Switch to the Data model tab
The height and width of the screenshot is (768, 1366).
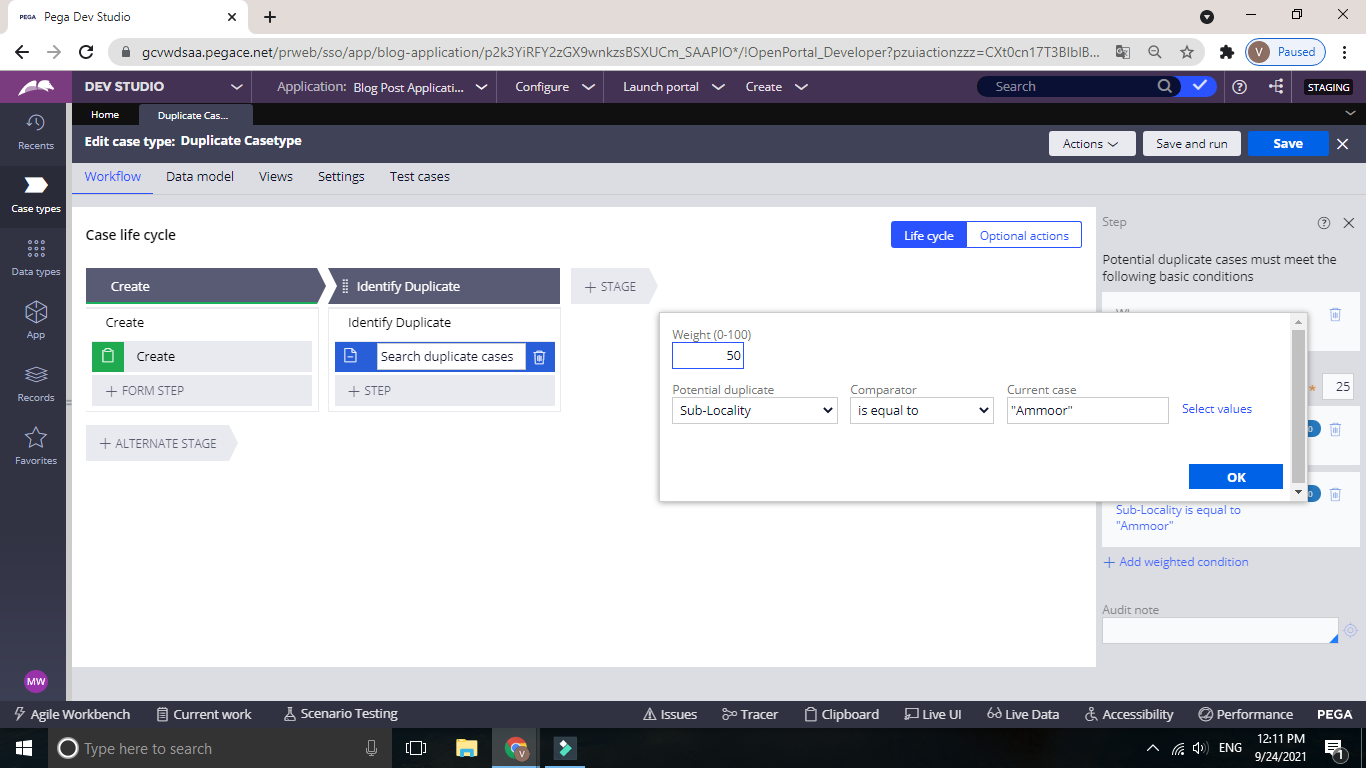pyautogui.click(x=200, y=176)
